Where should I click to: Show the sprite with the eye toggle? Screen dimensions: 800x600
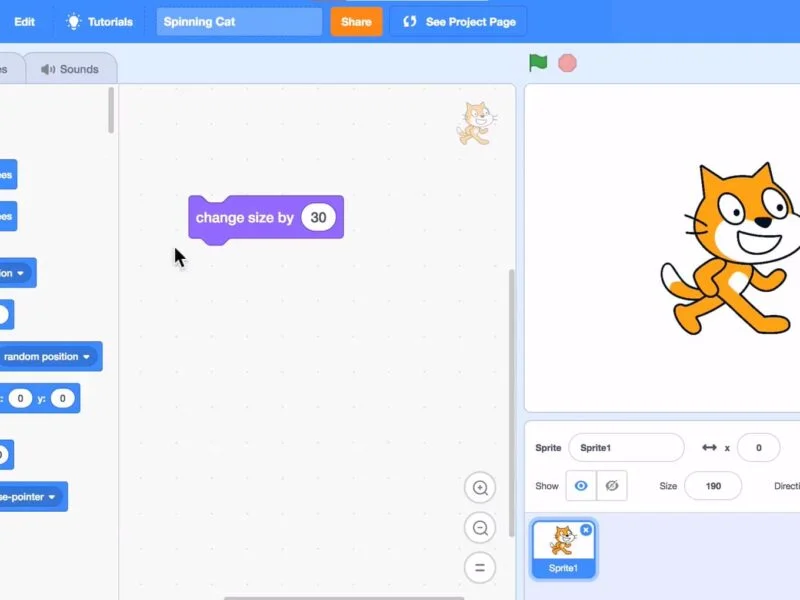pyautogui.click(x=580, y=486)
